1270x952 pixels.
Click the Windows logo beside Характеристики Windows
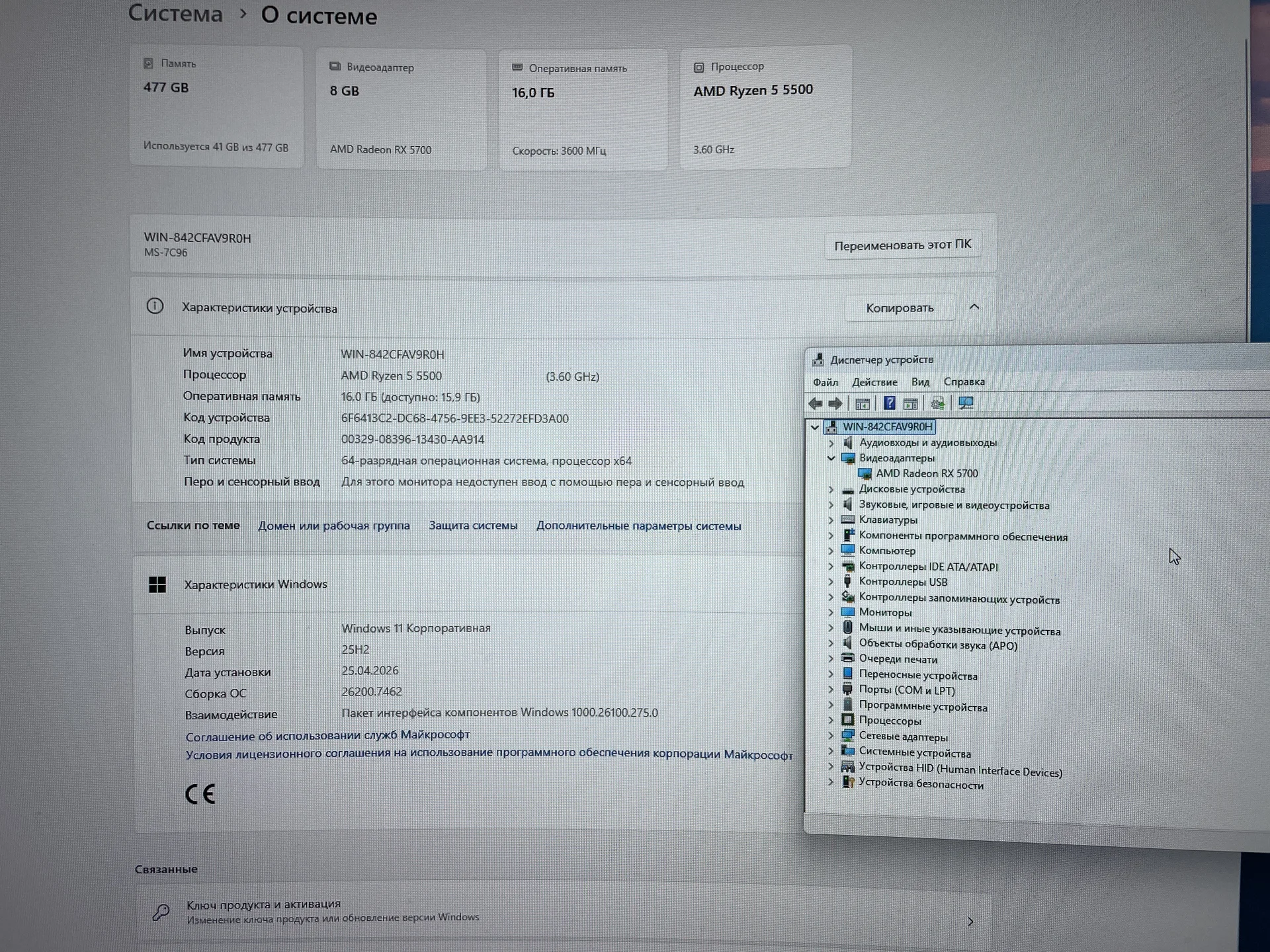pyautogui.click(x=157, y=584)
